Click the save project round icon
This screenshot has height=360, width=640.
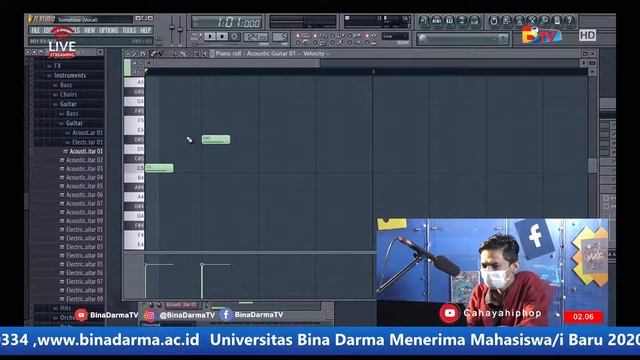[507, 20]
